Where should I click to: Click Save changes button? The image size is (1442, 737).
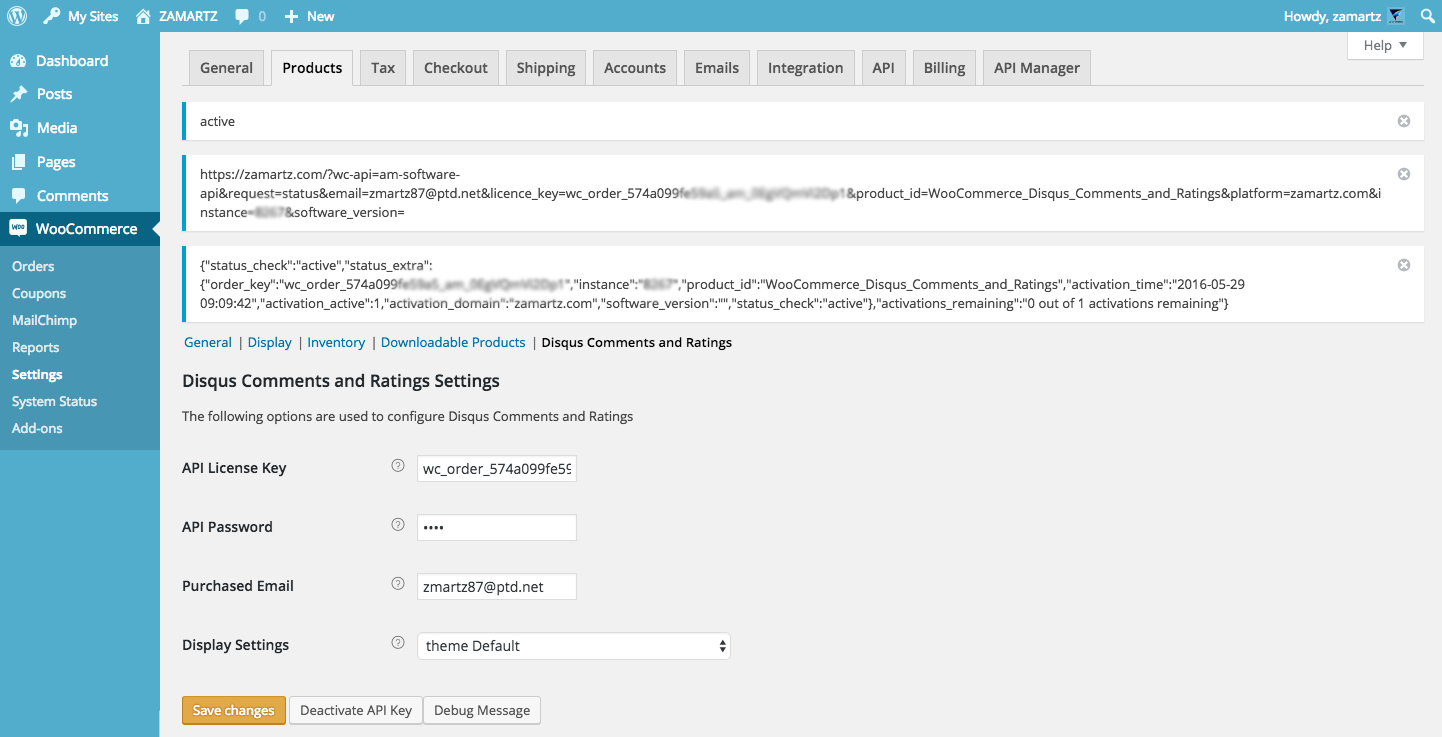tap(233, 710)
